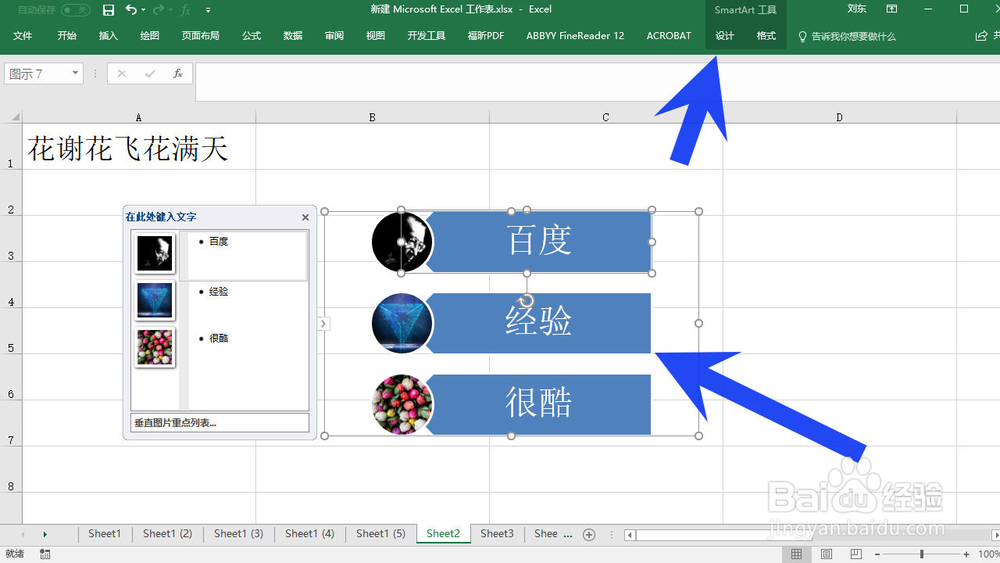The width and height of the screenshot is (1000, 563).
Task: Click the tulips thumbnail in text pane
Action: click(x=155, y=347)
